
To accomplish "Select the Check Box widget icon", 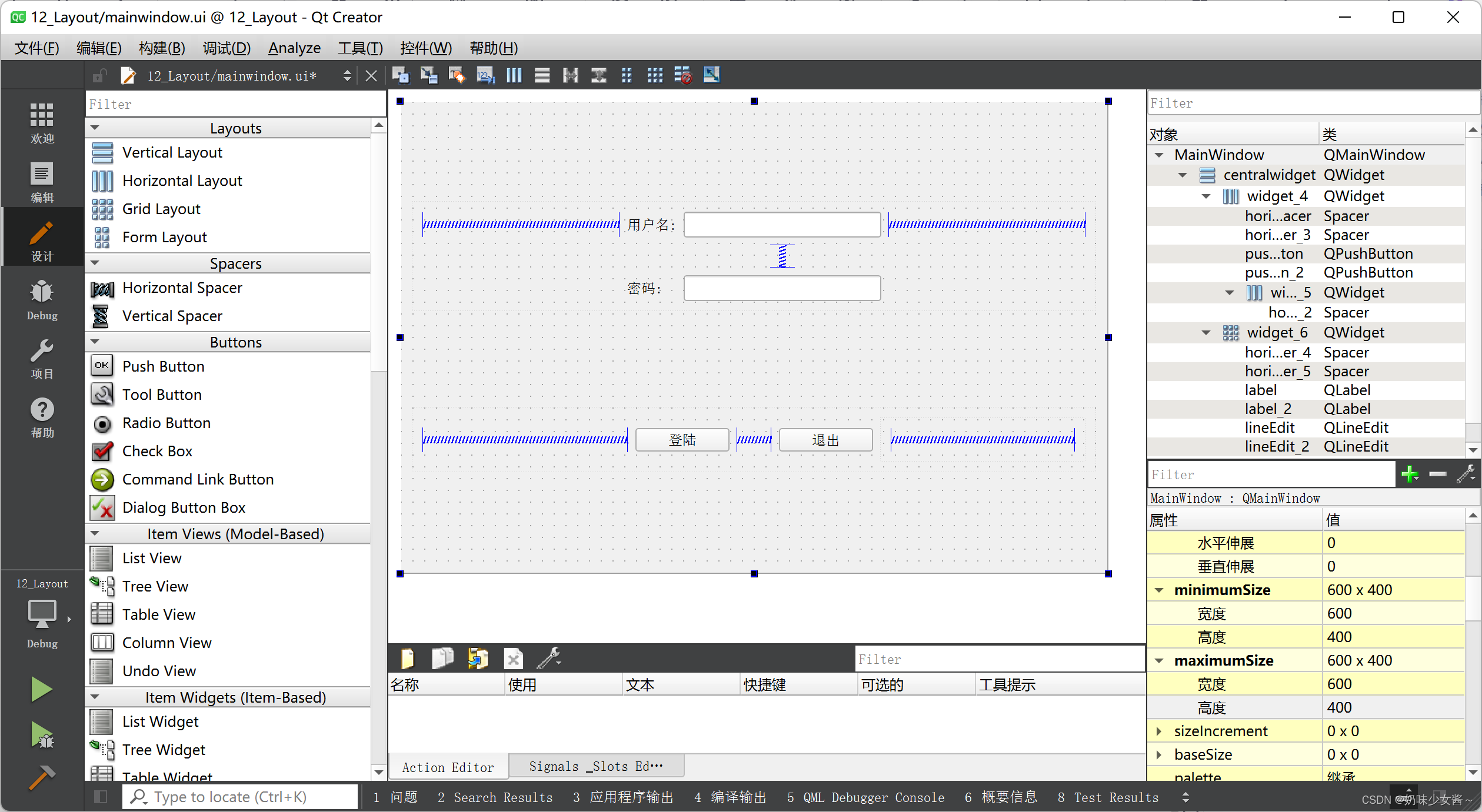I will [x=104, y=451].
